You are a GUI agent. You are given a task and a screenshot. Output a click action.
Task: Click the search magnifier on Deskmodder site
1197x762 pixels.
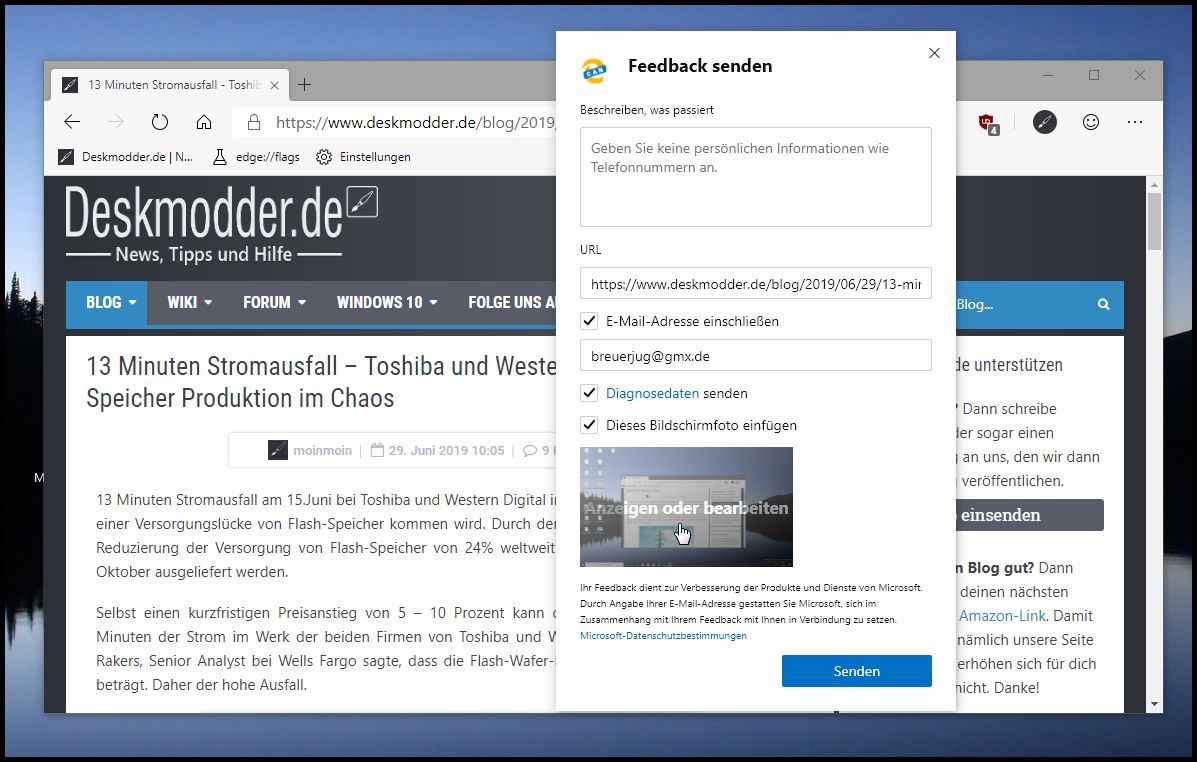coord(1103,304)
